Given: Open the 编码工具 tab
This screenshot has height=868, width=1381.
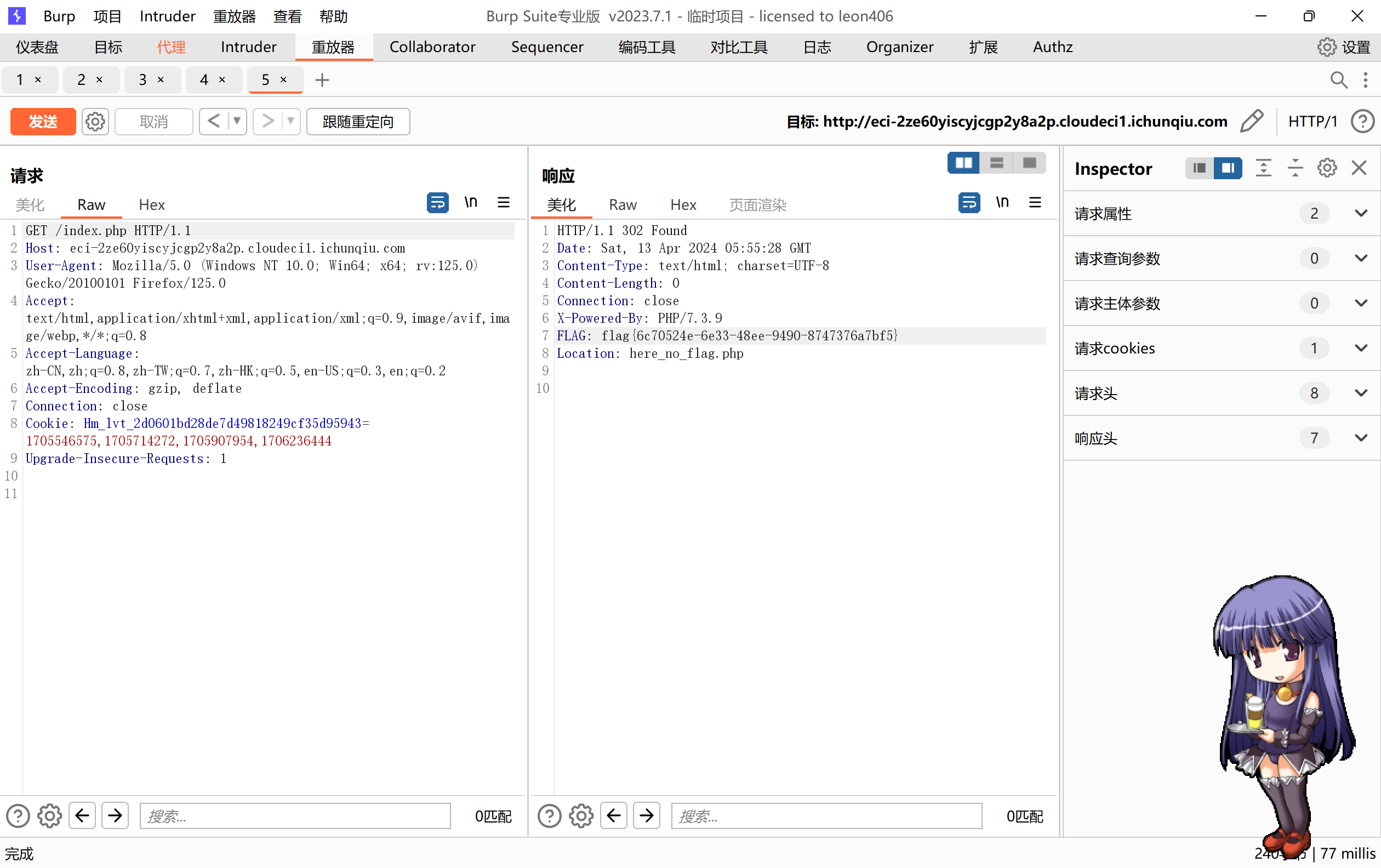Looking at the screenshot, I should point(647,47).
